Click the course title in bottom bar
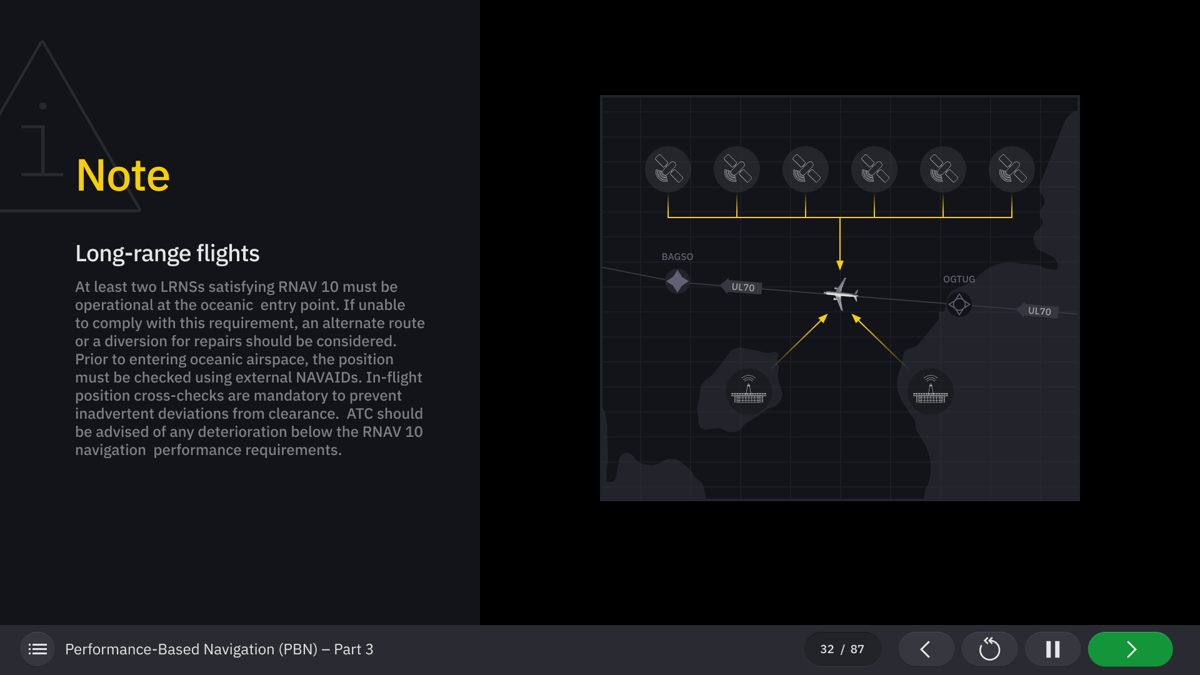This screenshot has height=675, width=1200. click(x=219, y=649)
